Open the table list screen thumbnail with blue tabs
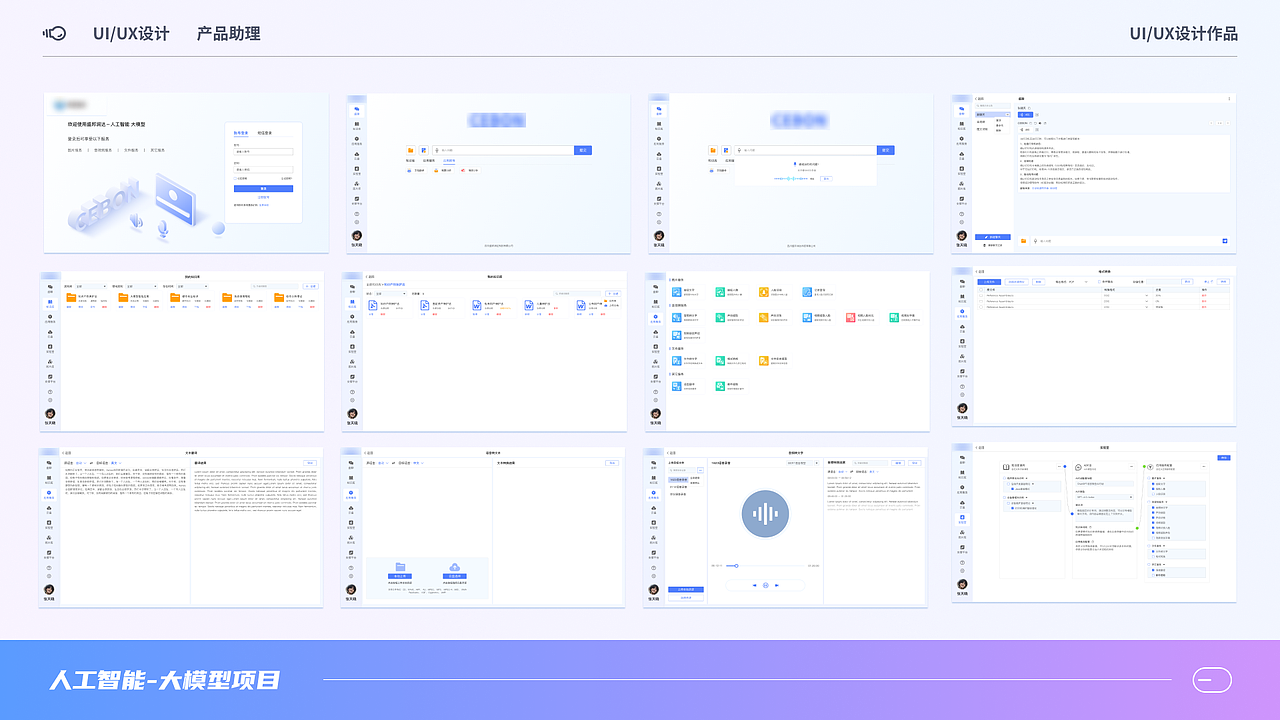Viewport: 1280px width, 720px height. click(1094, 346)
